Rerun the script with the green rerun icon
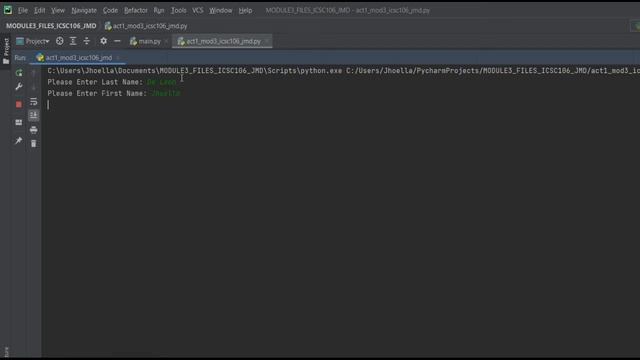 (x=19, y=73)
